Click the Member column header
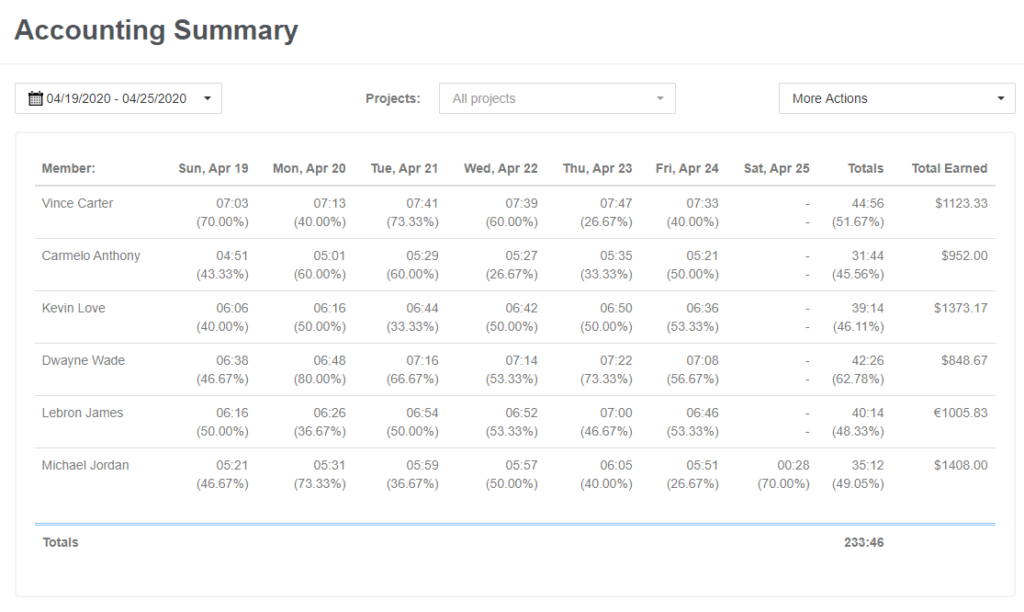The image size is (1024, 612). coord(68,169)
